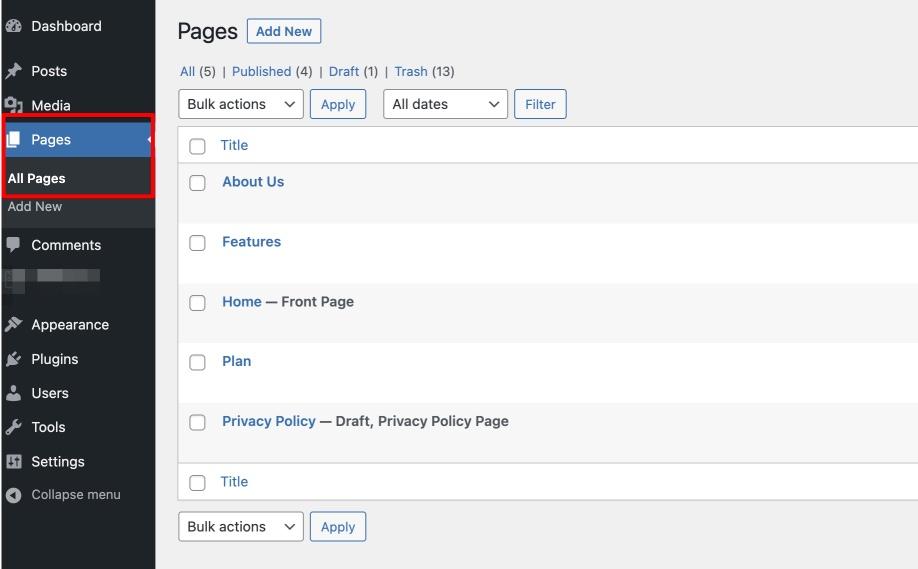Click the Filter button
The height and width of the screenshot is (569, 918).
click(x=540, y=104)
